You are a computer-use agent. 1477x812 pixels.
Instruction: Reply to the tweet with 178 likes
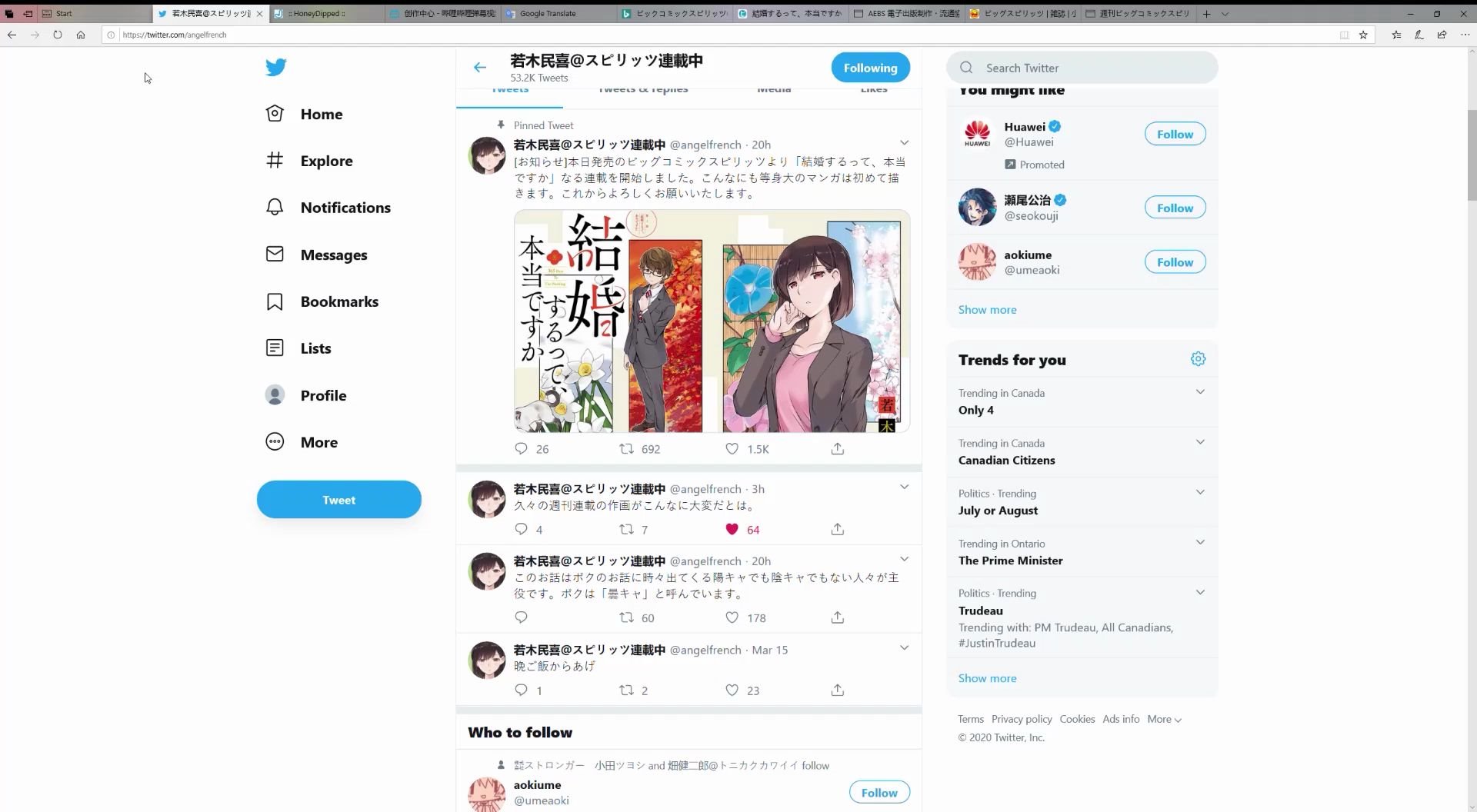(521, 617)
